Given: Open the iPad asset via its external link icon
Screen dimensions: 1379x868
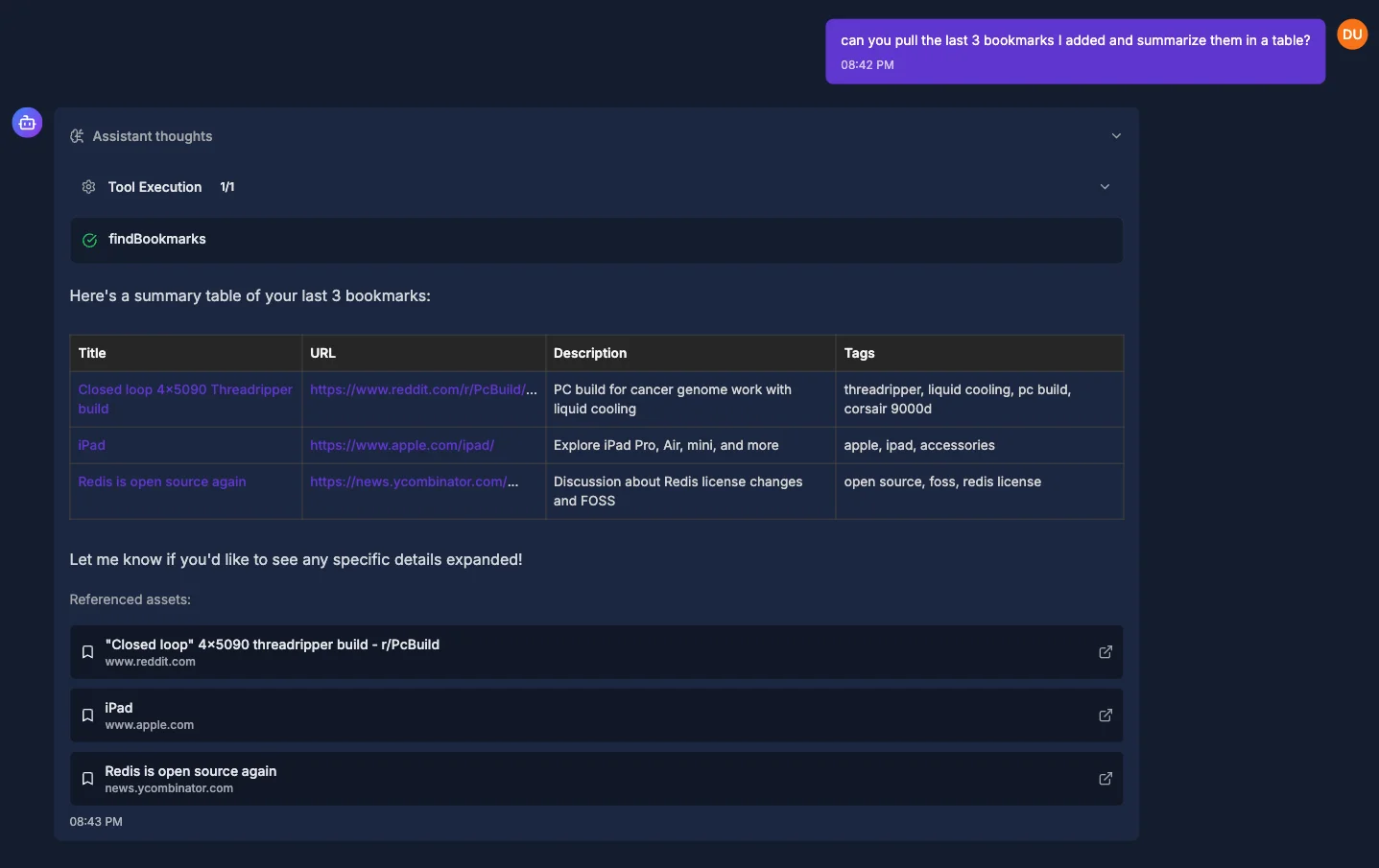Looking at the screenshot, I should (x=1105, y=715).
